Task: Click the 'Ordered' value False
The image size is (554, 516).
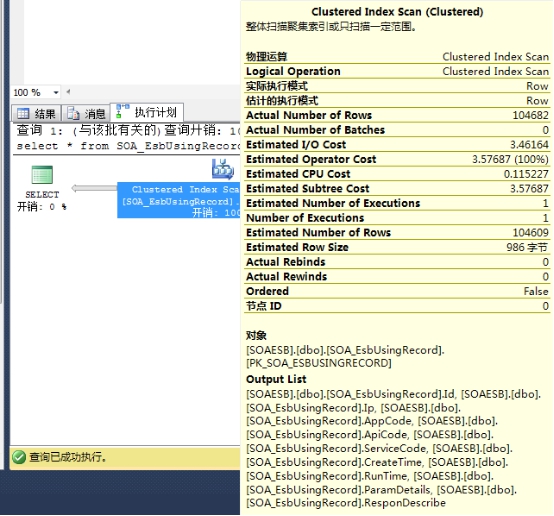Action: (x=536, y=291)
